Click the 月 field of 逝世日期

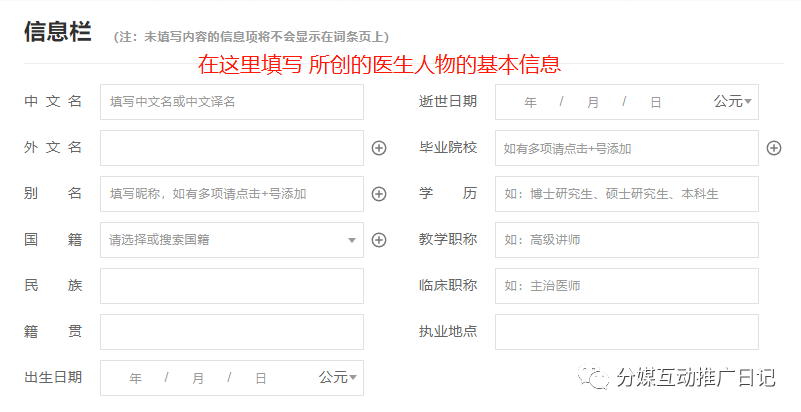593,103
